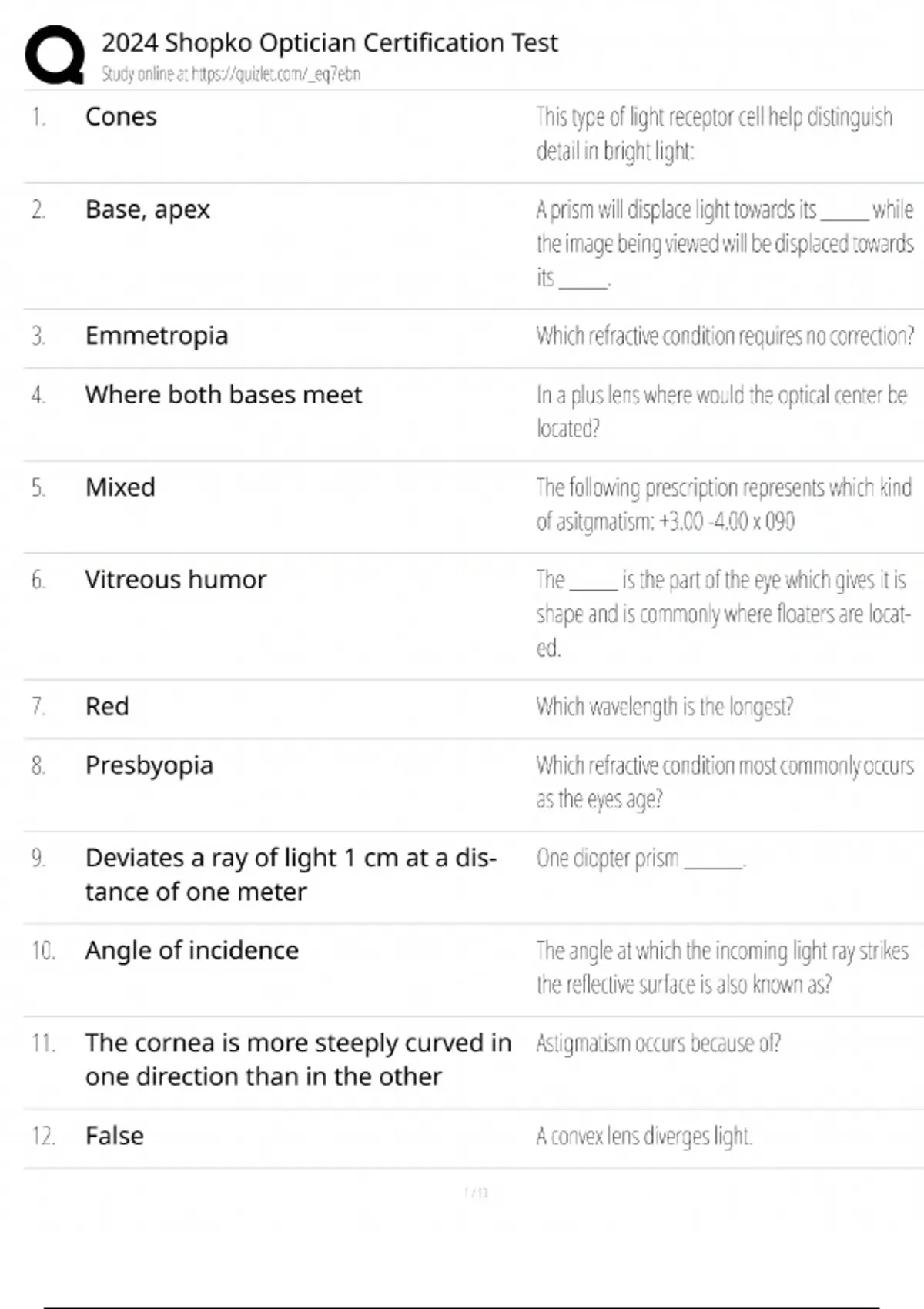Image resolution: width=924 pixels, height=1309 pixels.
Task: Click the One diopter prism question
Action: (x=641, y=858)
